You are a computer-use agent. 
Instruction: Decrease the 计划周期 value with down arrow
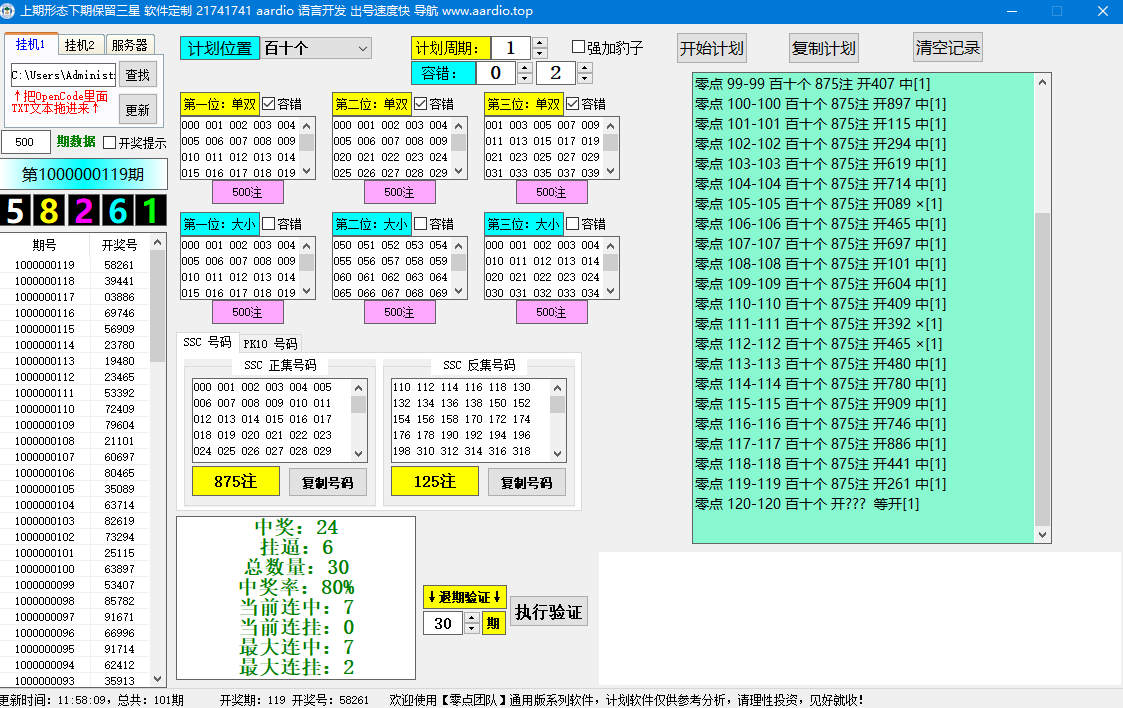(x=540, y=54)
